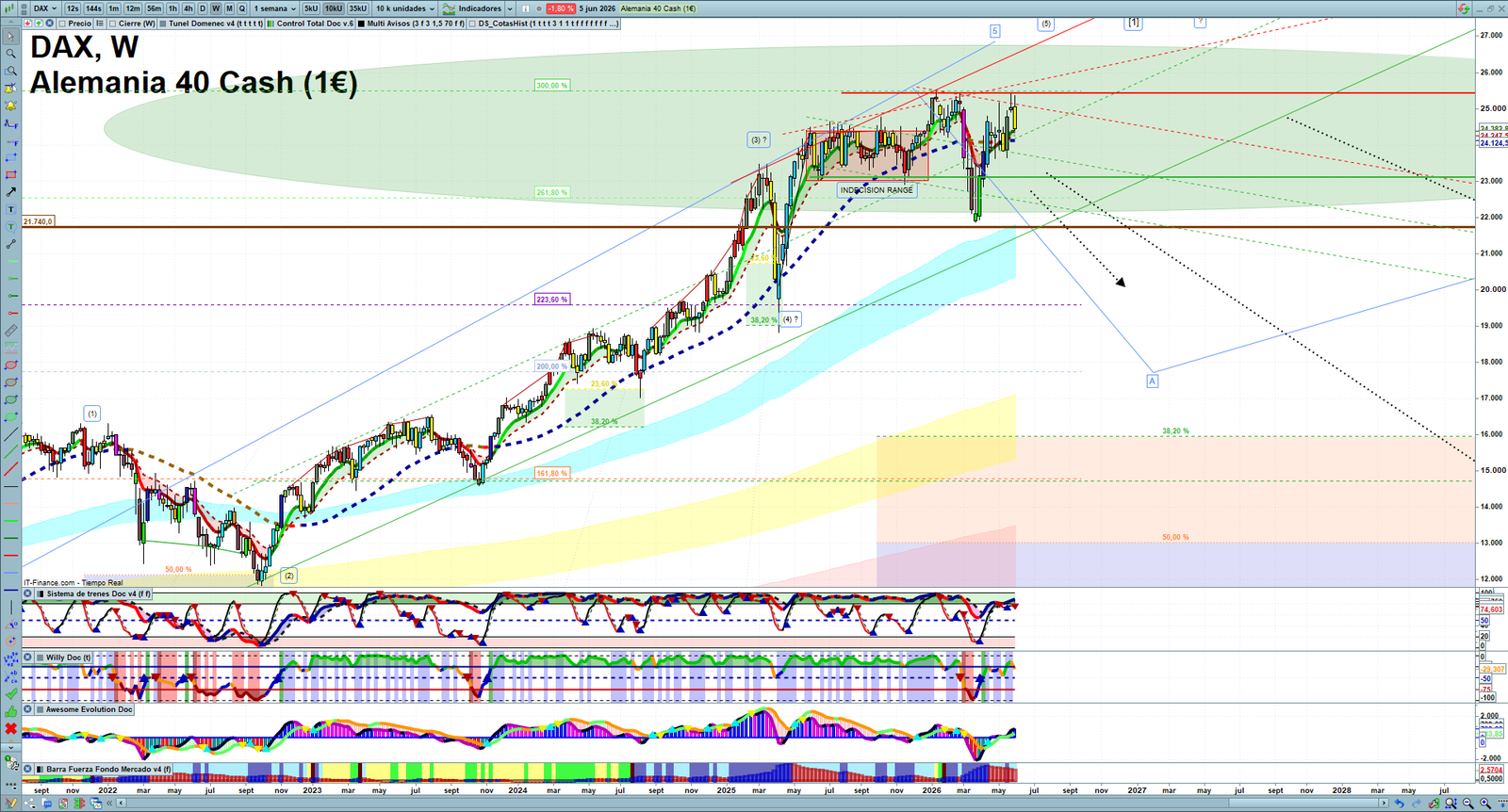Viewport: 1508px width, 812px height.
Task: Click the red X delete icon
Action: pos(11,729)
